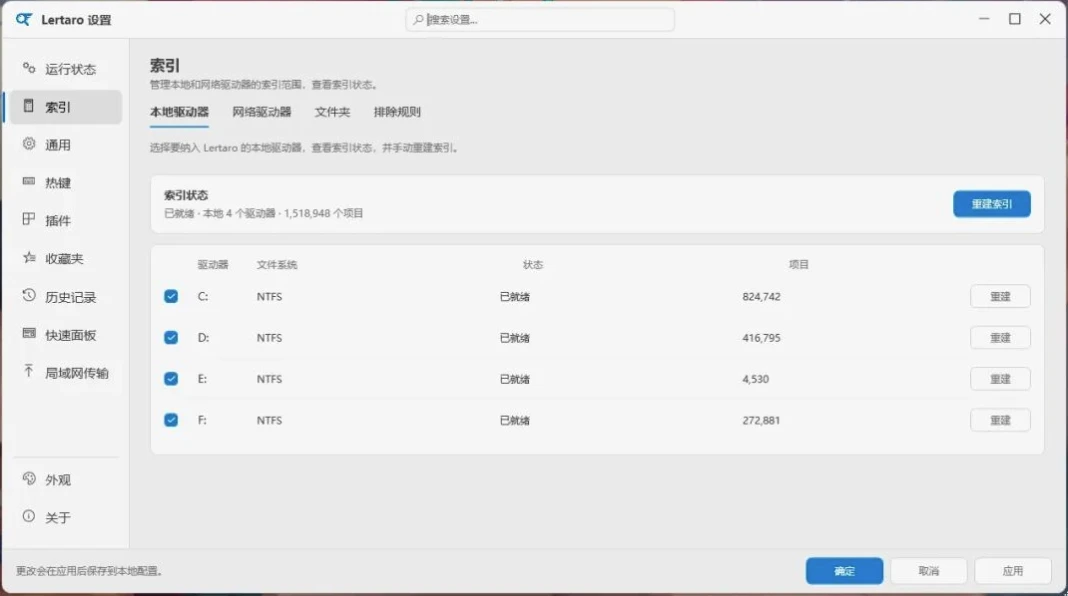Rebuild the E: drive index
Screen dimensions: 1068x596
(1000, 379)
